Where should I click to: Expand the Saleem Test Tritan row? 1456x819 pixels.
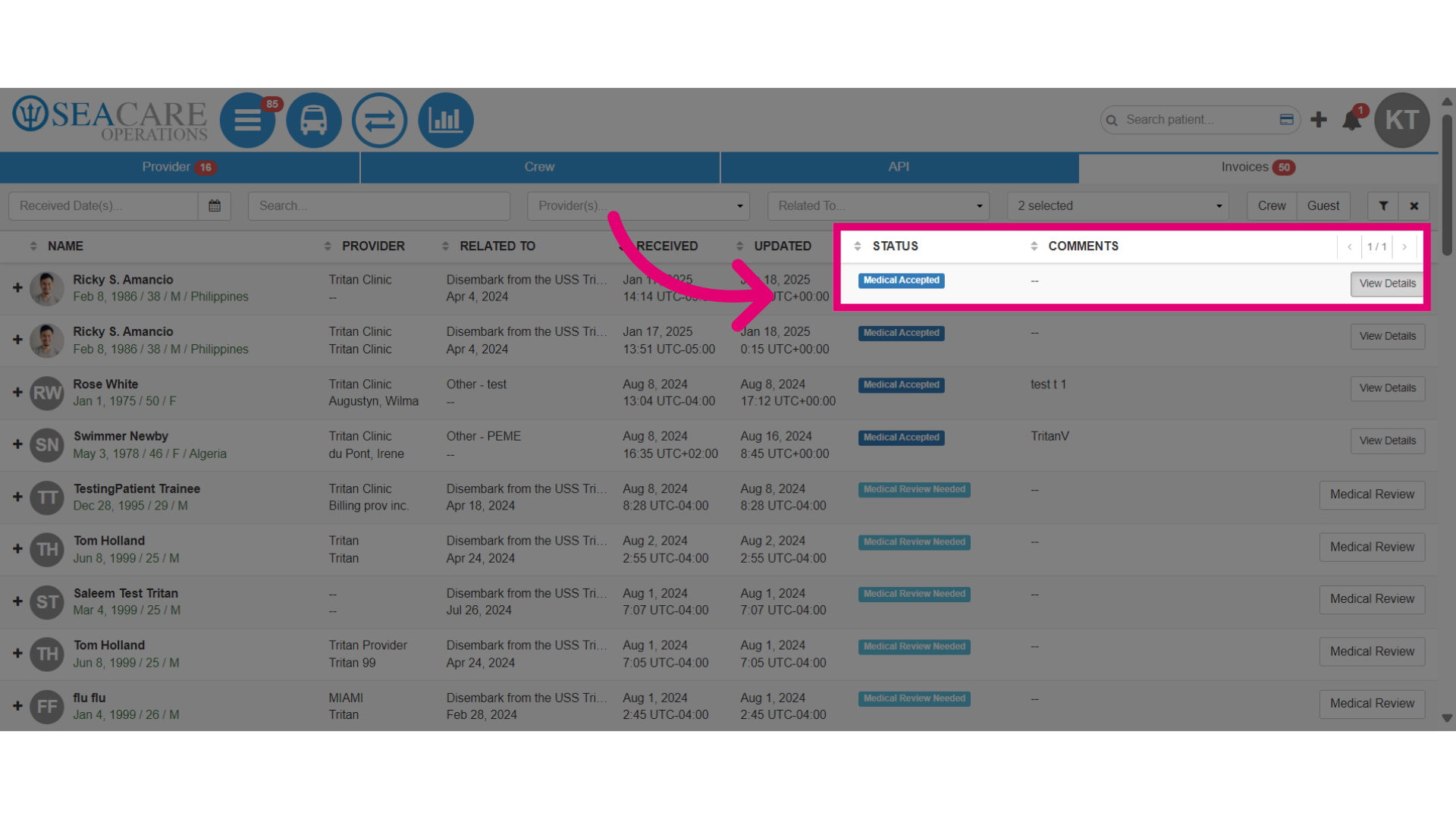[17, 601]
